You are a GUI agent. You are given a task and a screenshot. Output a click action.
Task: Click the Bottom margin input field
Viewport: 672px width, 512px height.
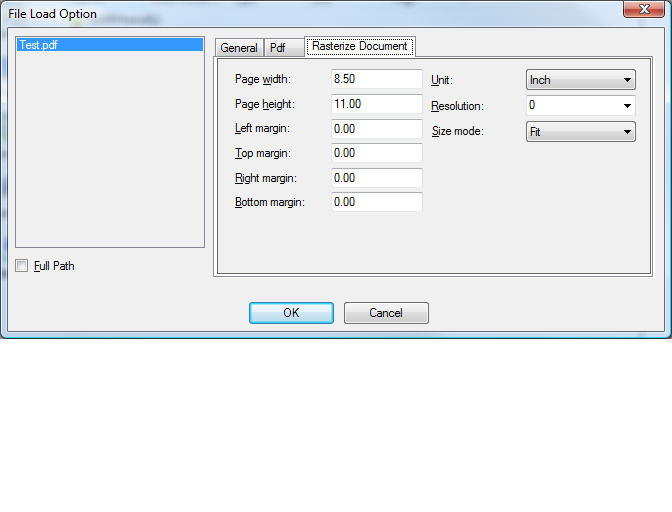(376, 202)
